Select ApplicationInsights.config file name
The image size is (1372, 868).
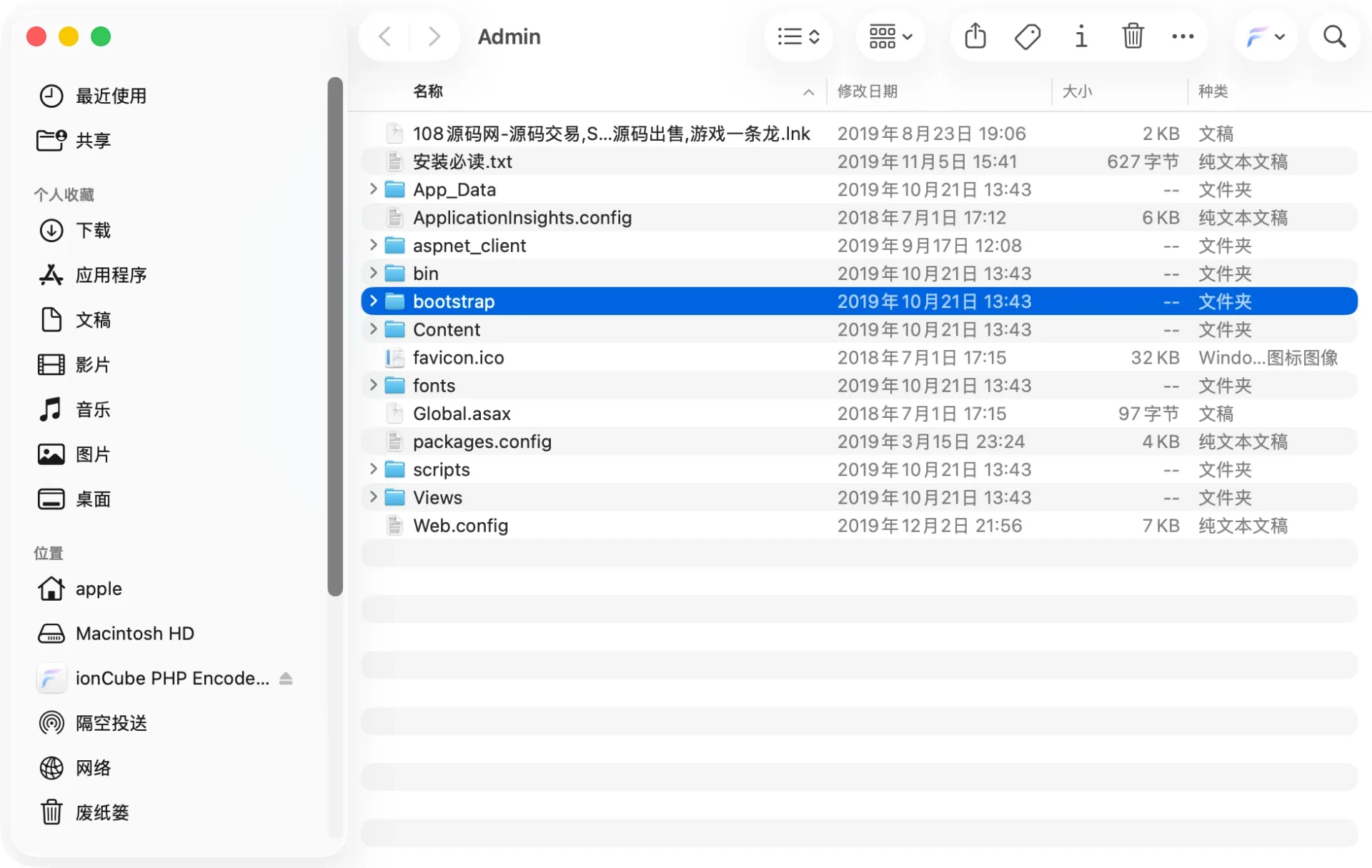(x=522, y=217)
